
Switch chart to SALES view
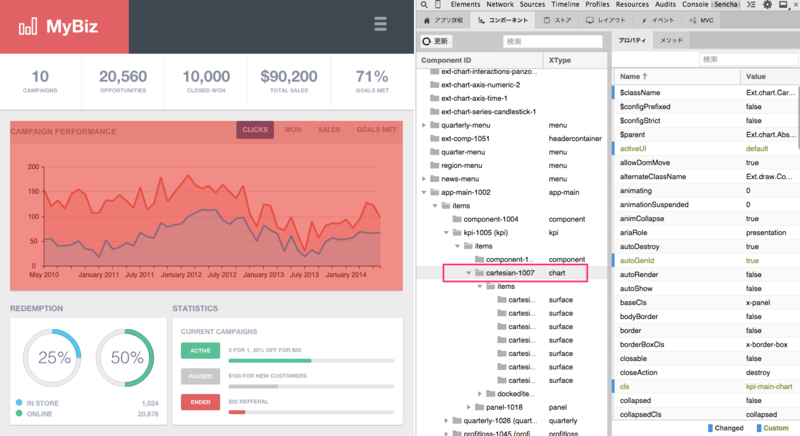[329, 130]
